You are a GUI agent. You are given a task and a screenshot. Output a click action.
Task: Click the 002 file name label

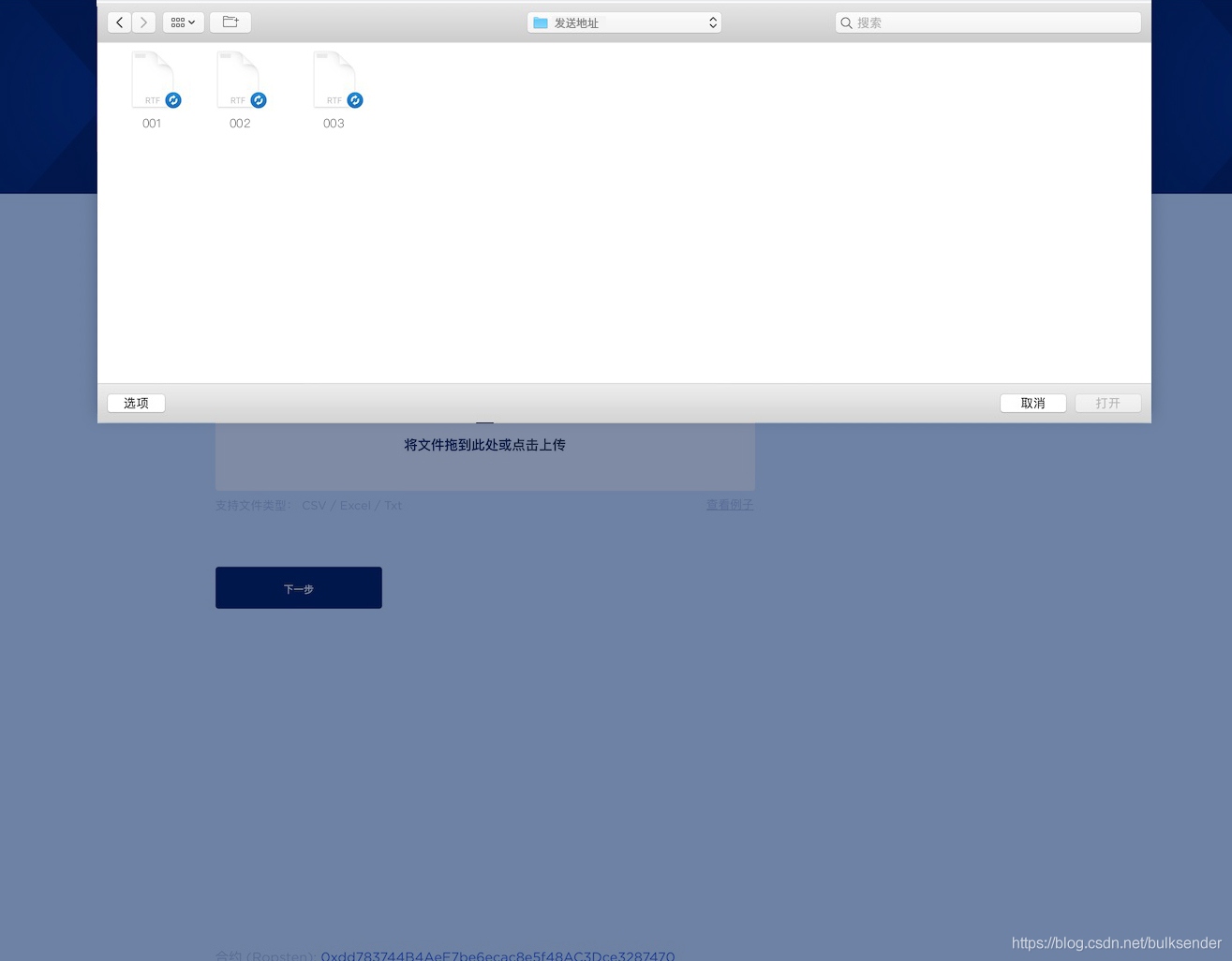[240, 124]
